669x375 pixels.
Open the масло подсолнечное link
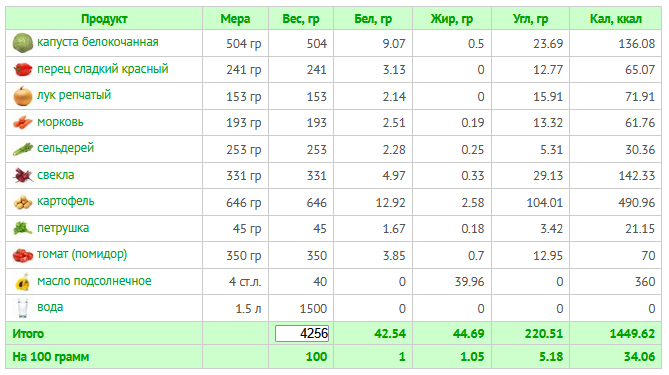coord(94,281)
